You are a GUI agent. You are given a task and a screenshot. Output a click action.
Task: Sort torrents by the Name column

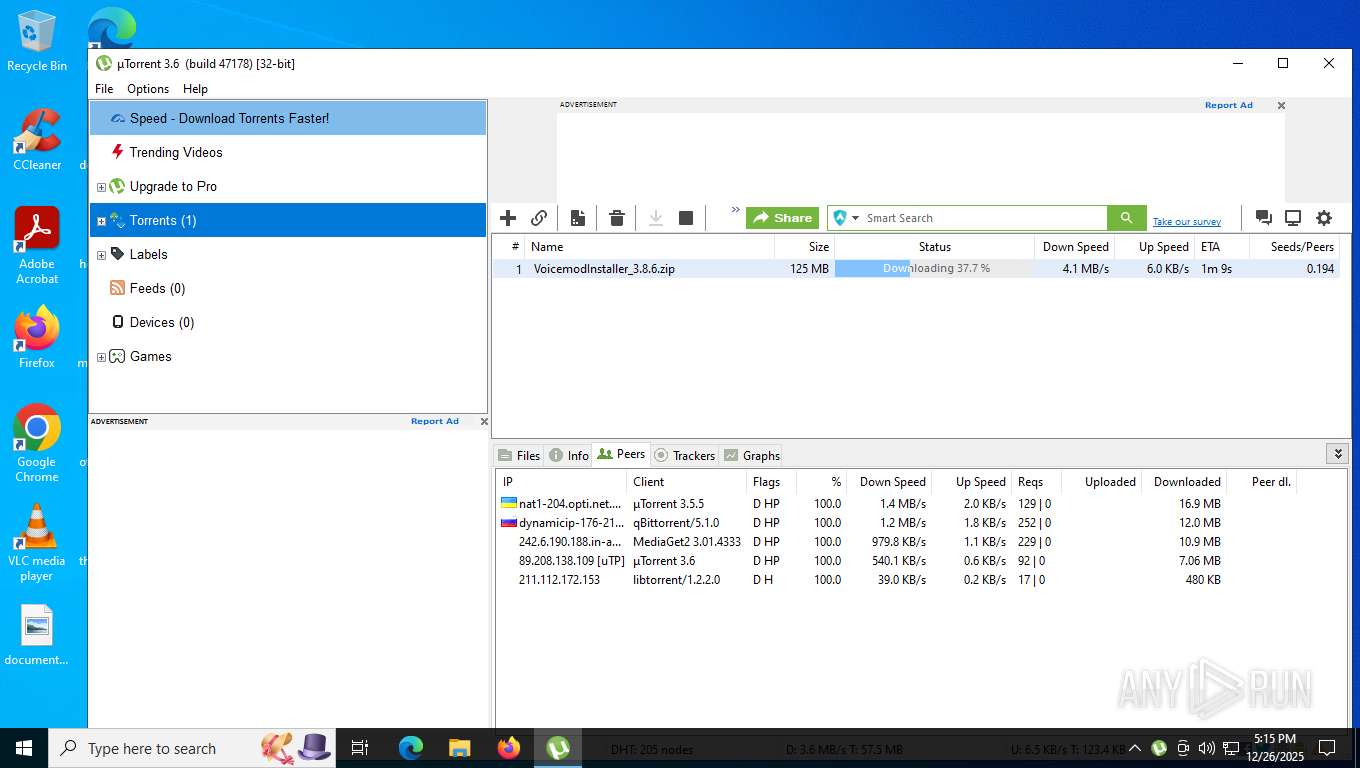tap(649, 247)
